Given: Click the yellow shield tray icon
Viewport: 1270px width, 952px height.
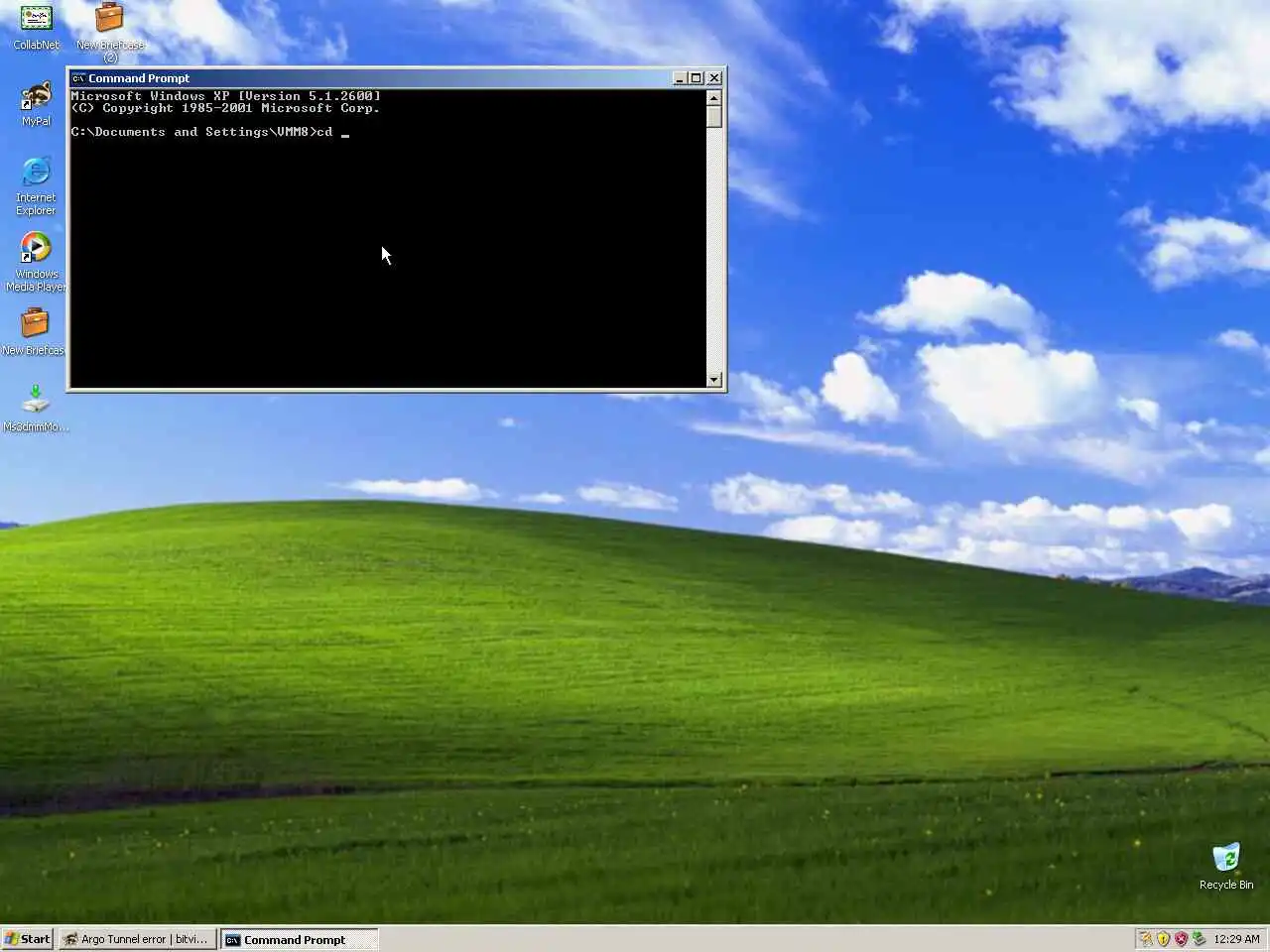Looking at the screenshot, I should (1163, 939).
